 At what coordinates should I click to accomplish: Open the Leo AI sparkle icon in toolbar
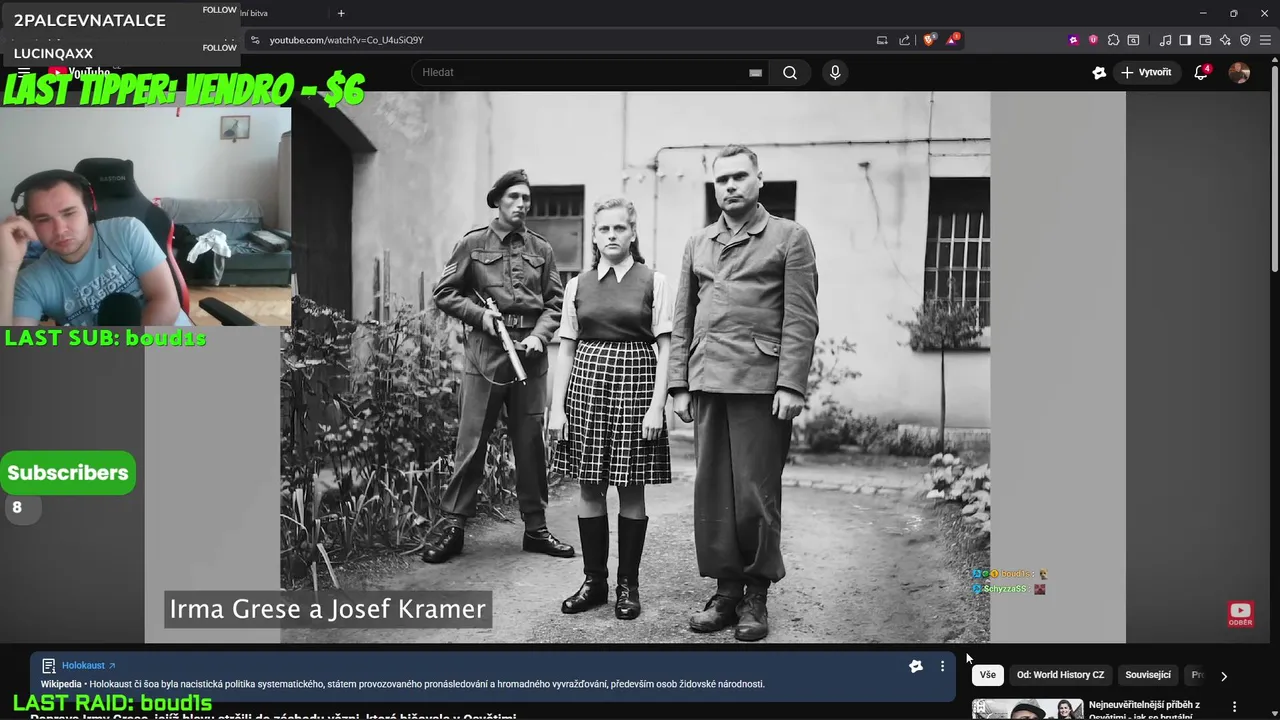[x=1225, y=40]
